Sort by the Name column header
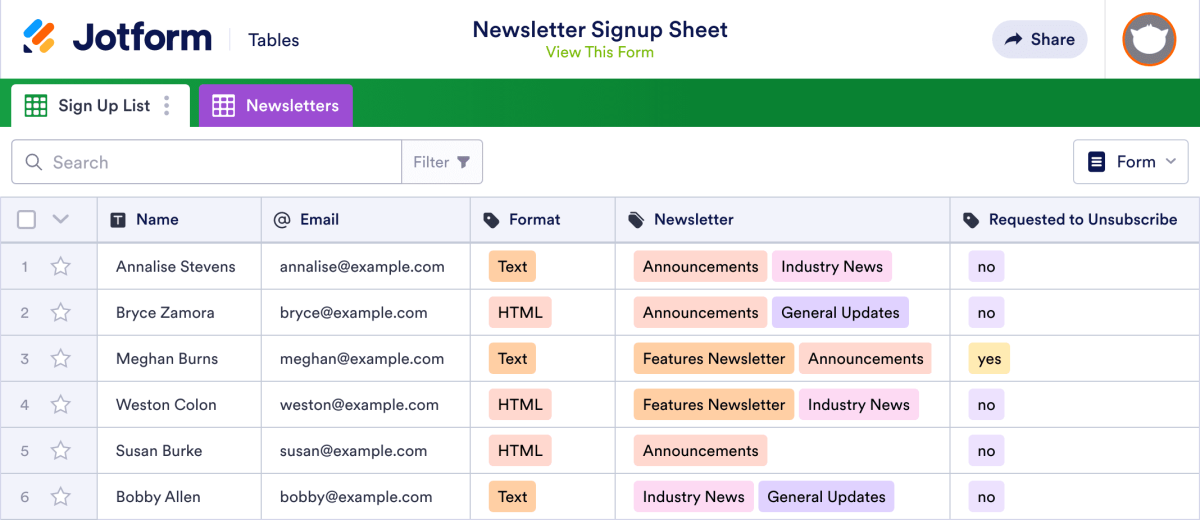 [179, 220]
